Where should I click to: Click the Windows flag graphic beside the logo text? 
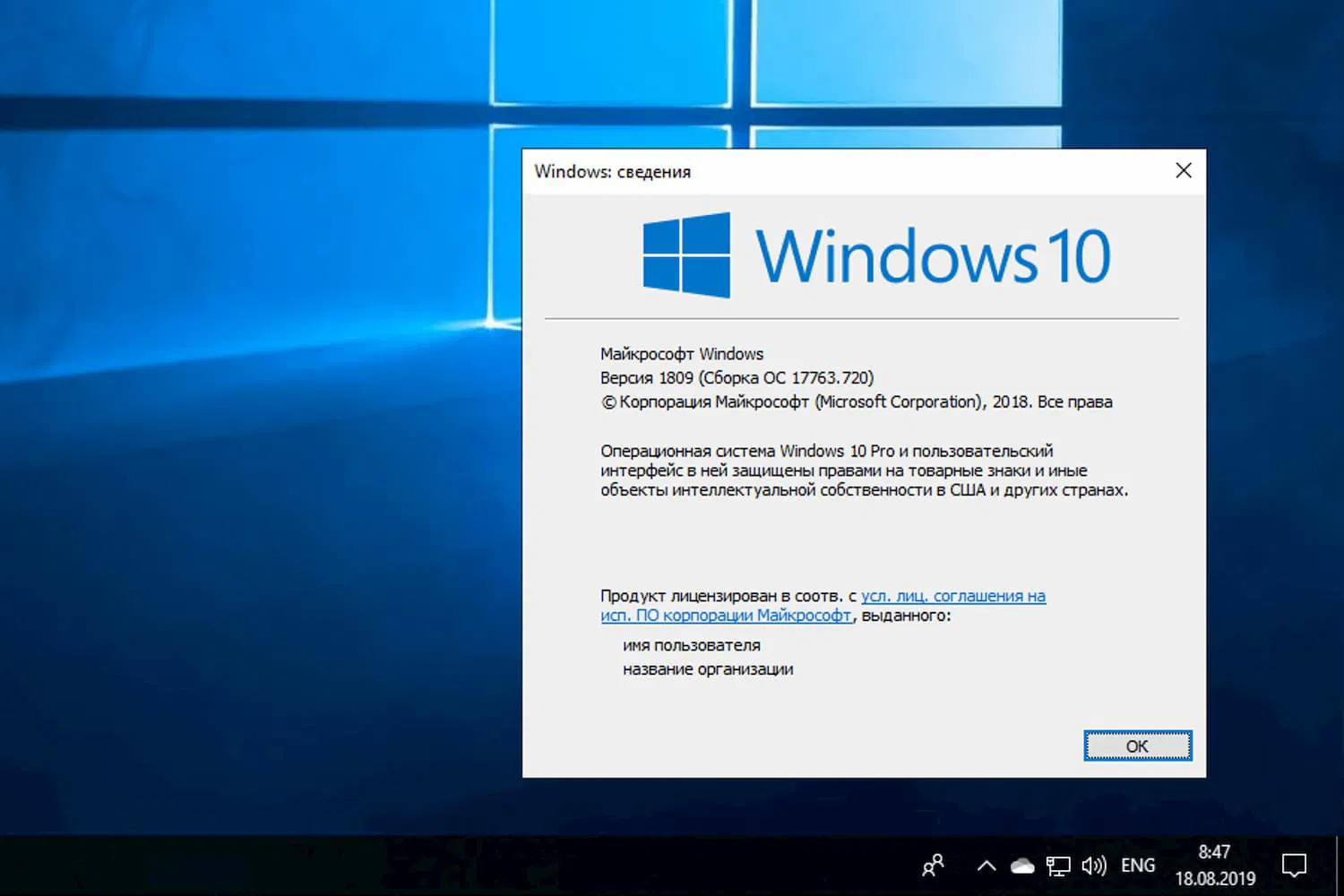tap(686, 254)
